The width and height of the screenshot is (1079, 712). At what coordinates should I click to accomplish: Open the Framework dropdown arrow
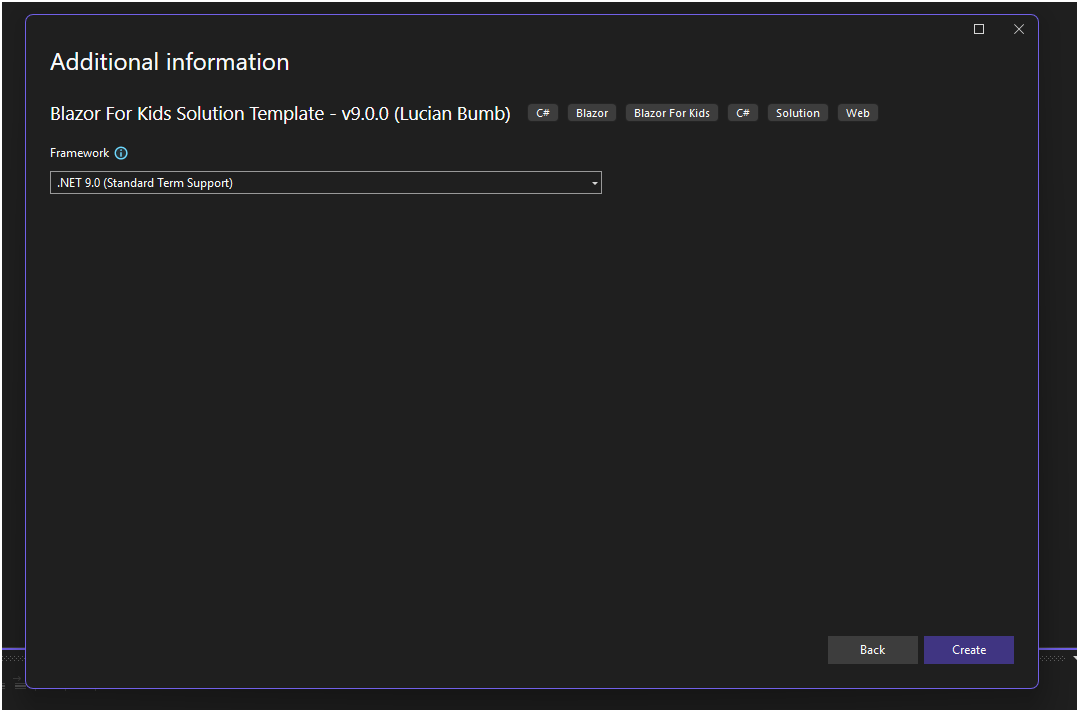[594, 184]
